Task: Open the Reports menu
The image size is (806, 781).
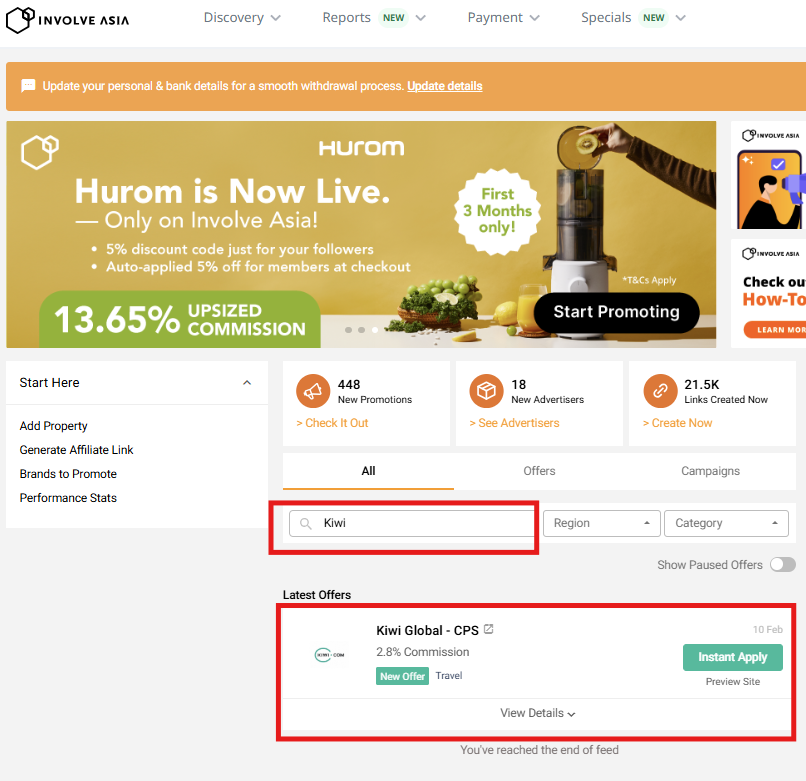Action: click(374, 17)
